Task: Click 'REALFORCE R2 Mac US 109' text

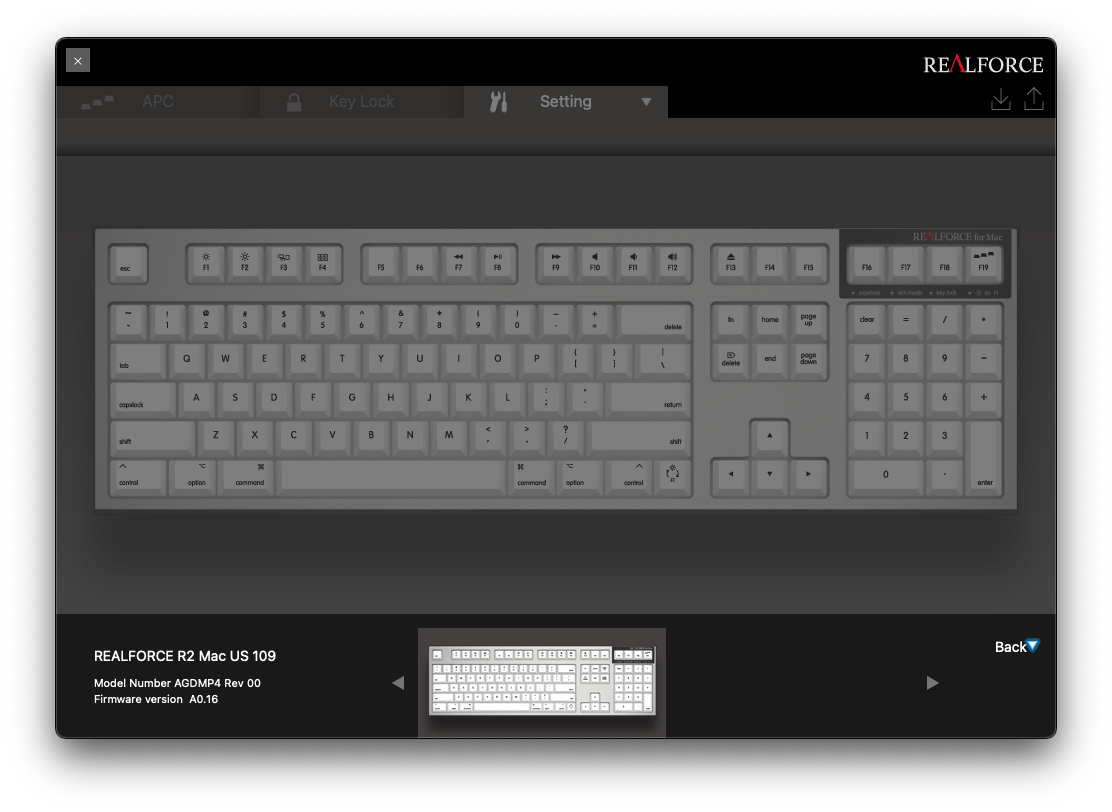Action: (185, 656)
